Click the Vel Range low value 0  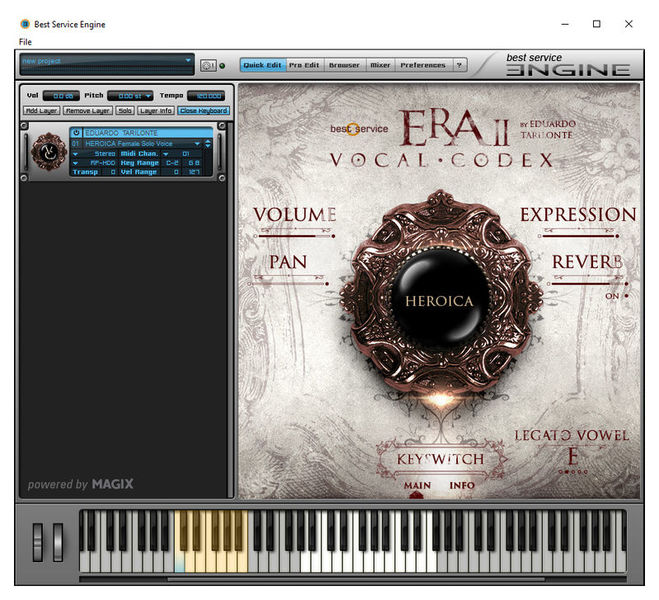pos(171,172)
